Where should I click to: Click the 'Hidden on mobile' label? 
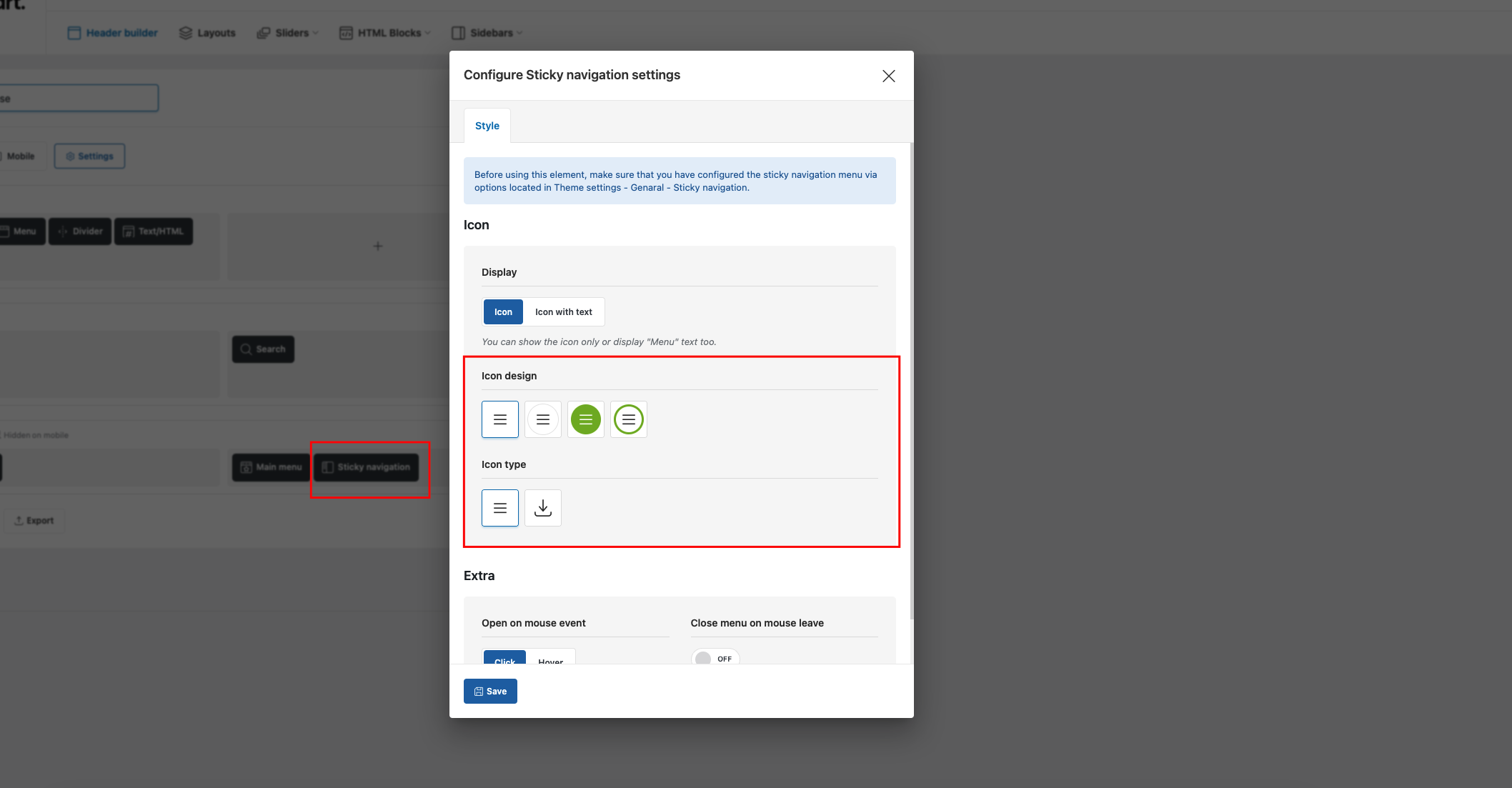tap(36, 435)
